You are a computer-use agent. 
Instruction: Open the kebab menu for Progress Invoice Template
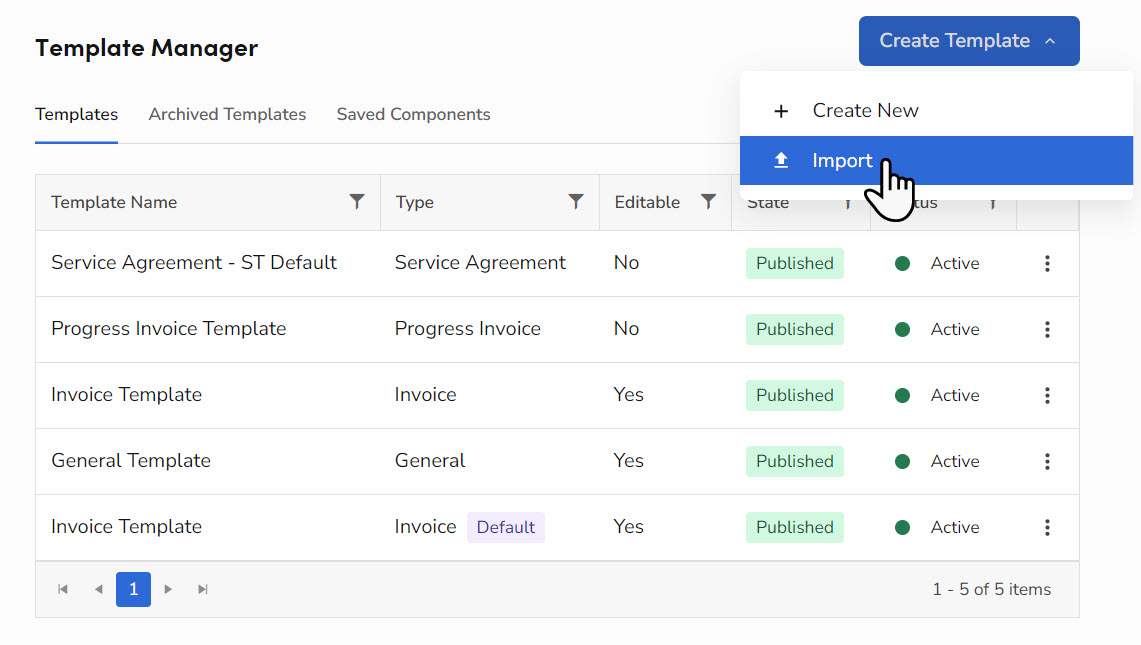(1047, 329)
